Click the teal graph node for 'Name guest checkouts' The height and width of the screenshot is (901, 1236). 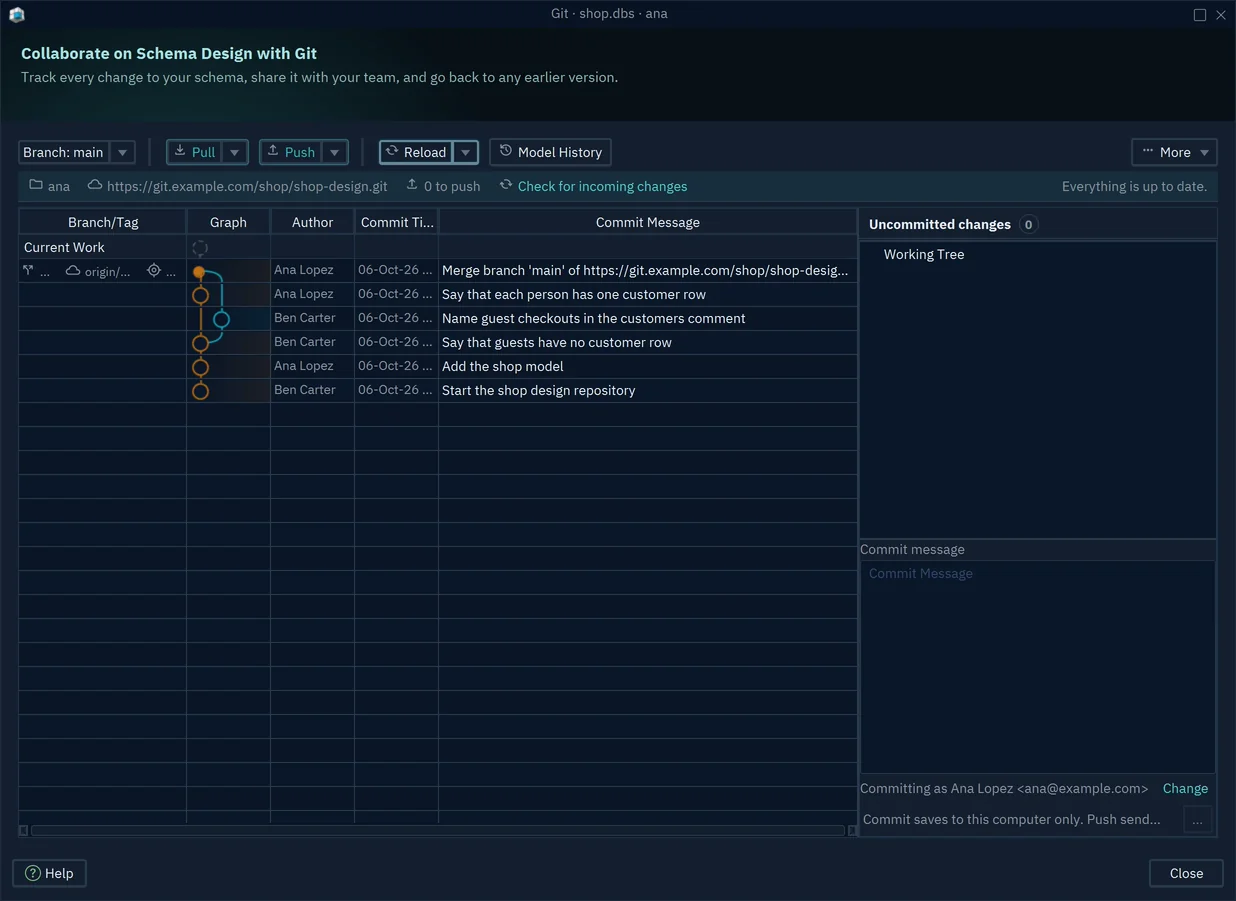click(221, 319)
